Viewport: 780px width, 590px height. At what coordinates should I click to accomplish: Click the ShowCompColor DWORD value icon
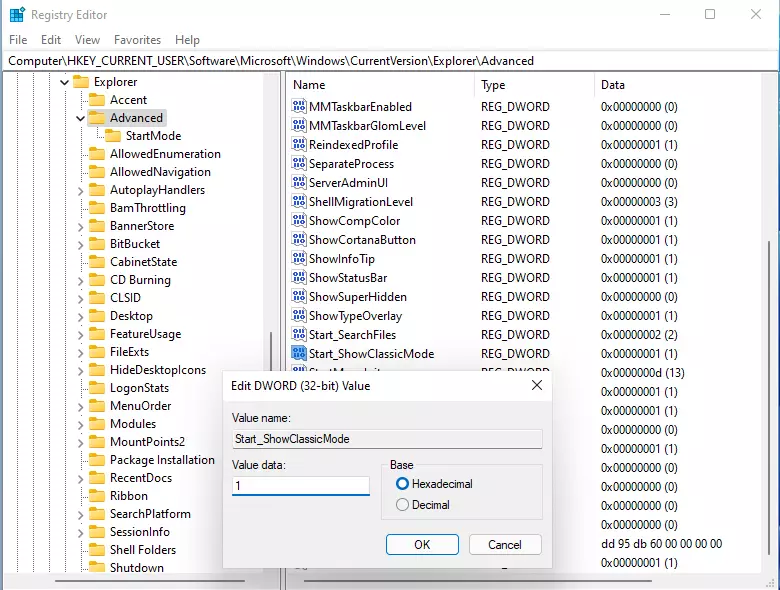pos(298,220)
